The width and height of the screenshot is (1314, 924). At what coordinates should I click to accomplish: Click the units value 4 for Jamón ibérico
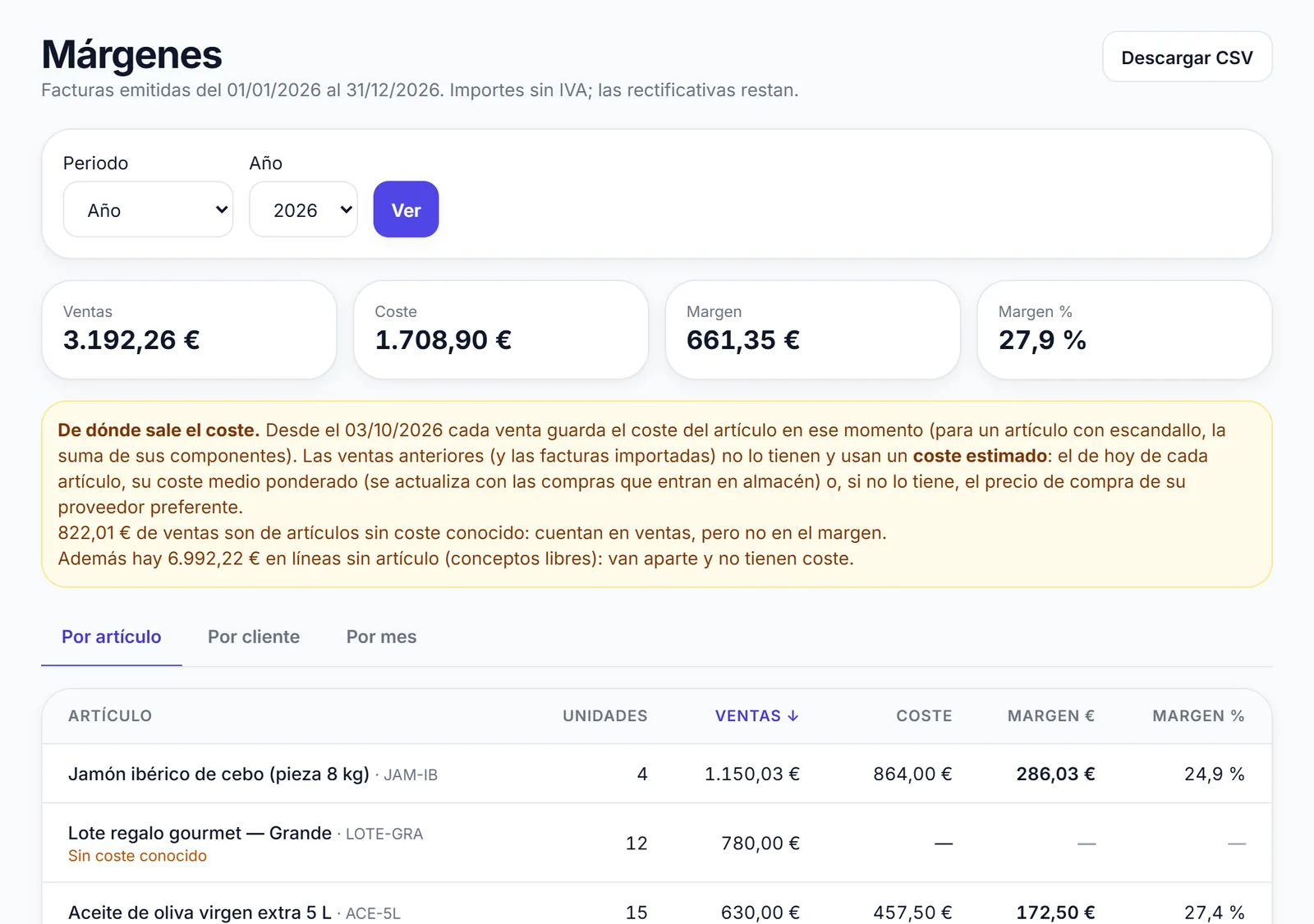pos(642,774)
